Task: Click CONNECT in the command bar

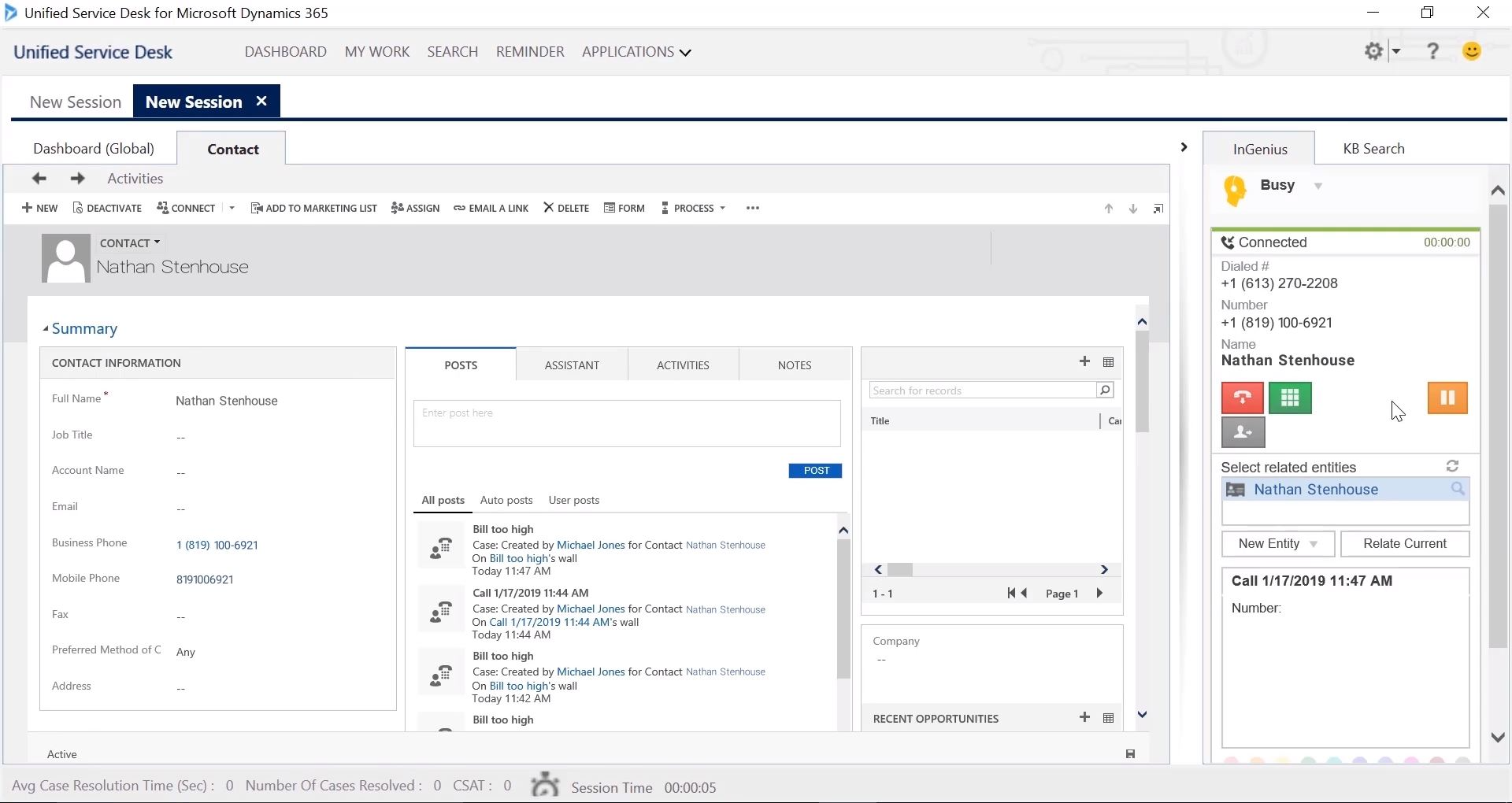Action: [186, 208]
